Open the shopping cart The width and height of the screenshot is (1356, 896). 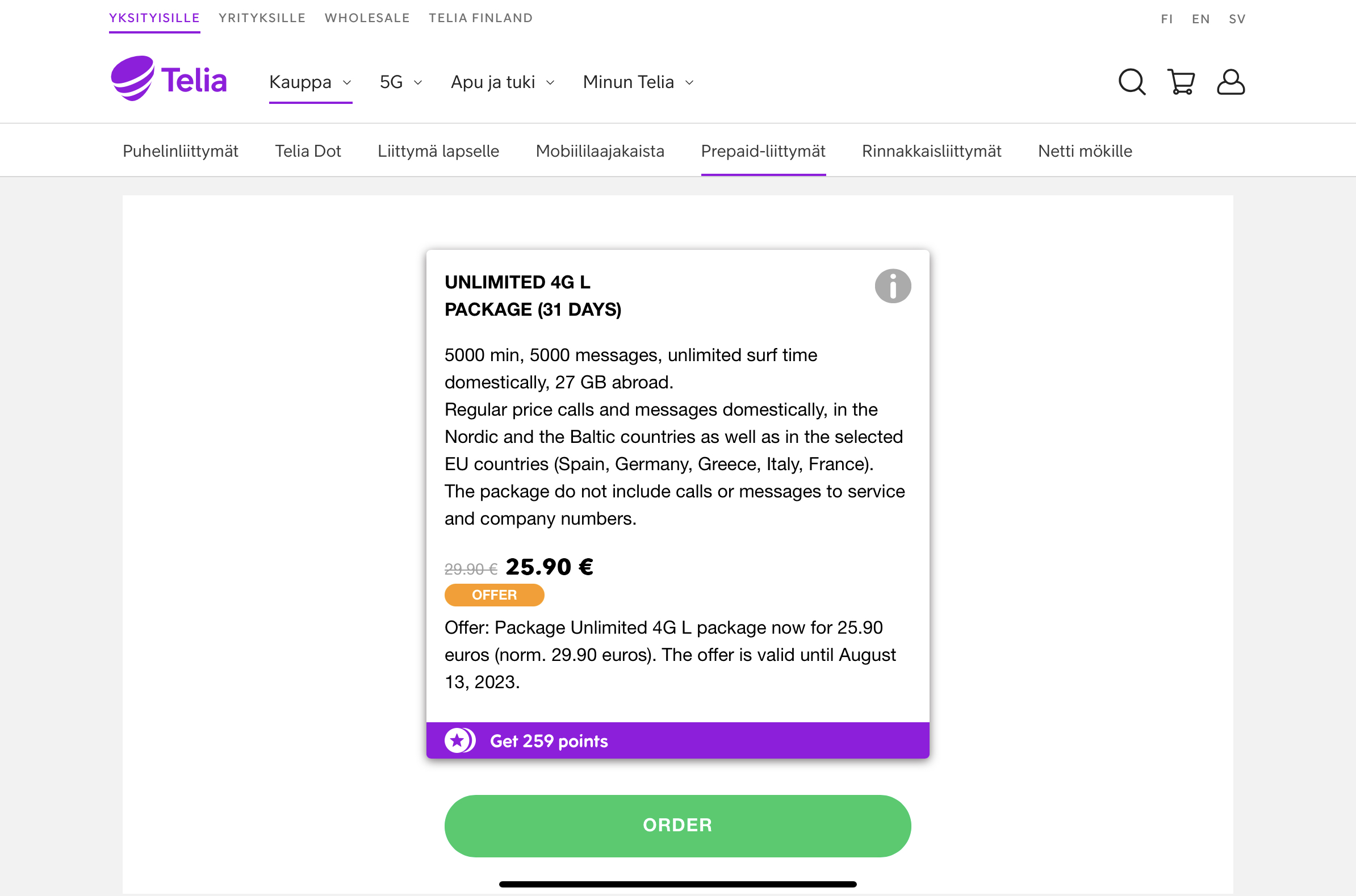(1181, 82)
